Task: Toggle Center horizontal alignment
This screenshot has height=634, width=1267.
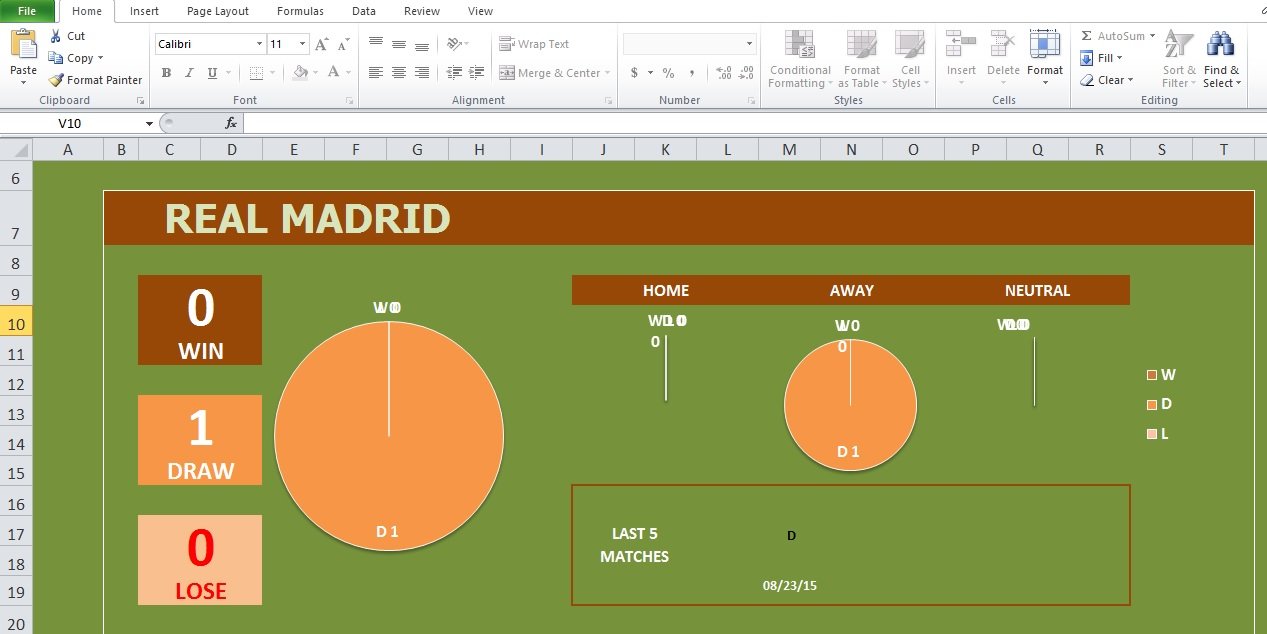Action: click(x=399, y=73)
